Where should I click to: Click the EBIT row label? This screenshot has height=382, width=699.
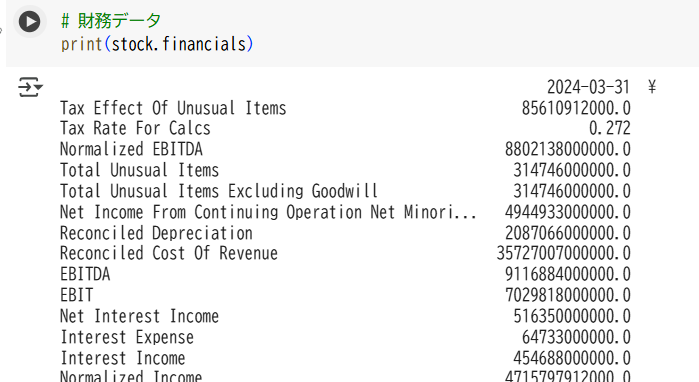point(76,295)
